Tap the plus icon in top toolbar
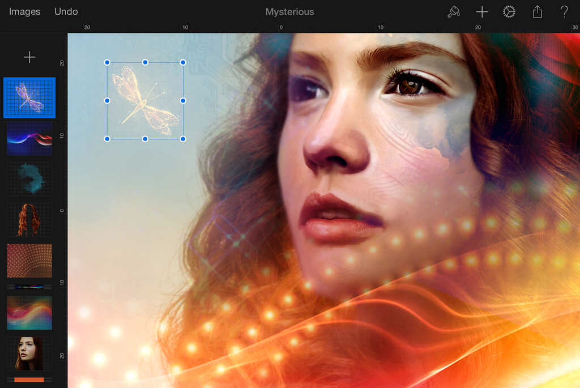 click(482, 12)
